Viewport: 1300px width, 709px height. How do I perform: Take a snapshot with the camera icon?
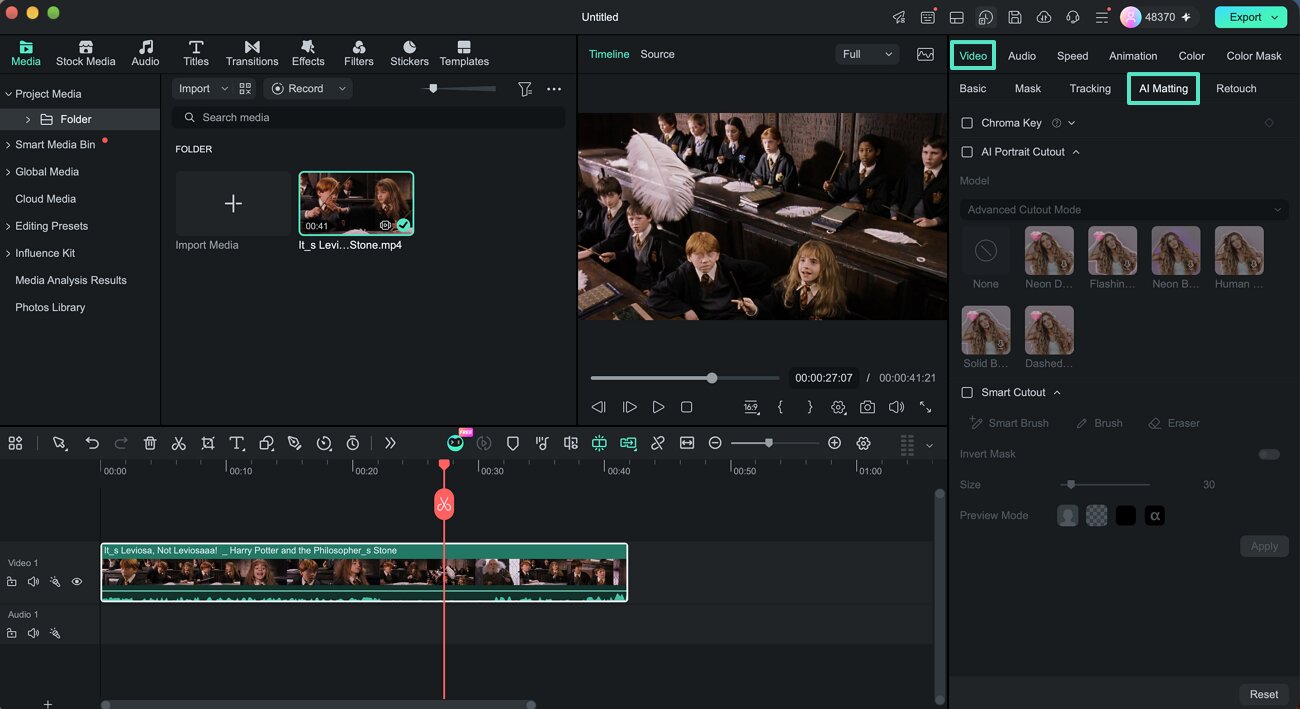[x=867, y=407]
